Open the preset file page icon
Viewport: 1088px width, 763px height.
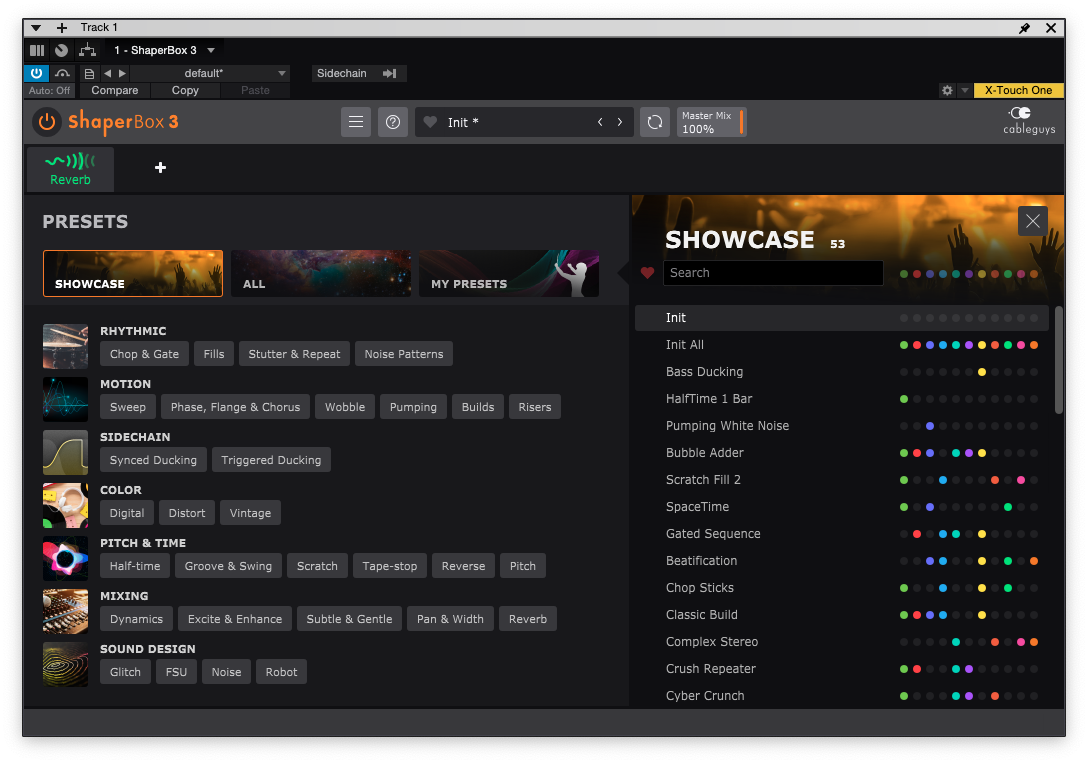click(x=89, y=73)
